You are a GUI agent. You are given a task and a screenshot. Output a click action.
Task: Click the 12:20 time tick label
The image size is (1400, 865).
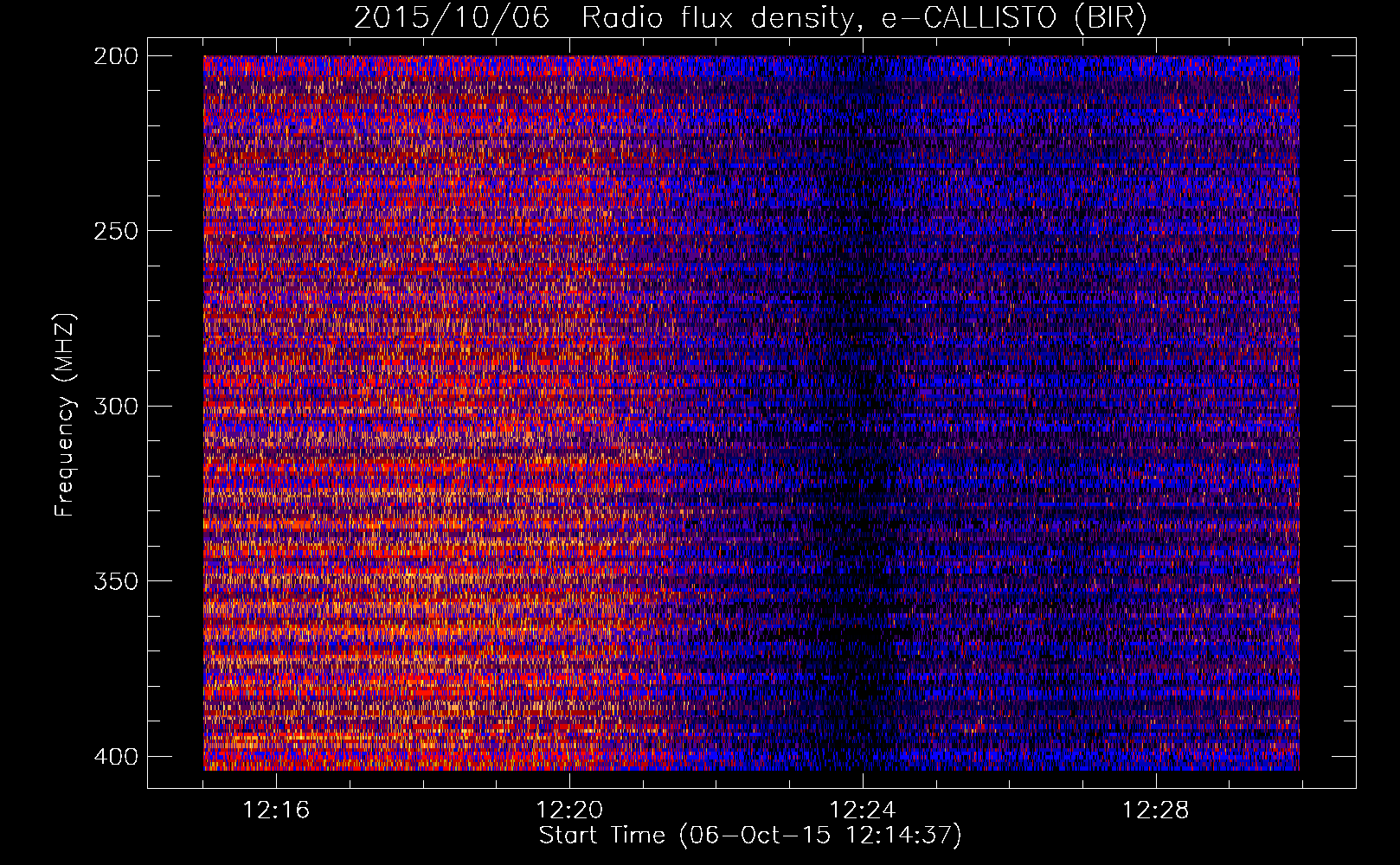coord(569,811)
